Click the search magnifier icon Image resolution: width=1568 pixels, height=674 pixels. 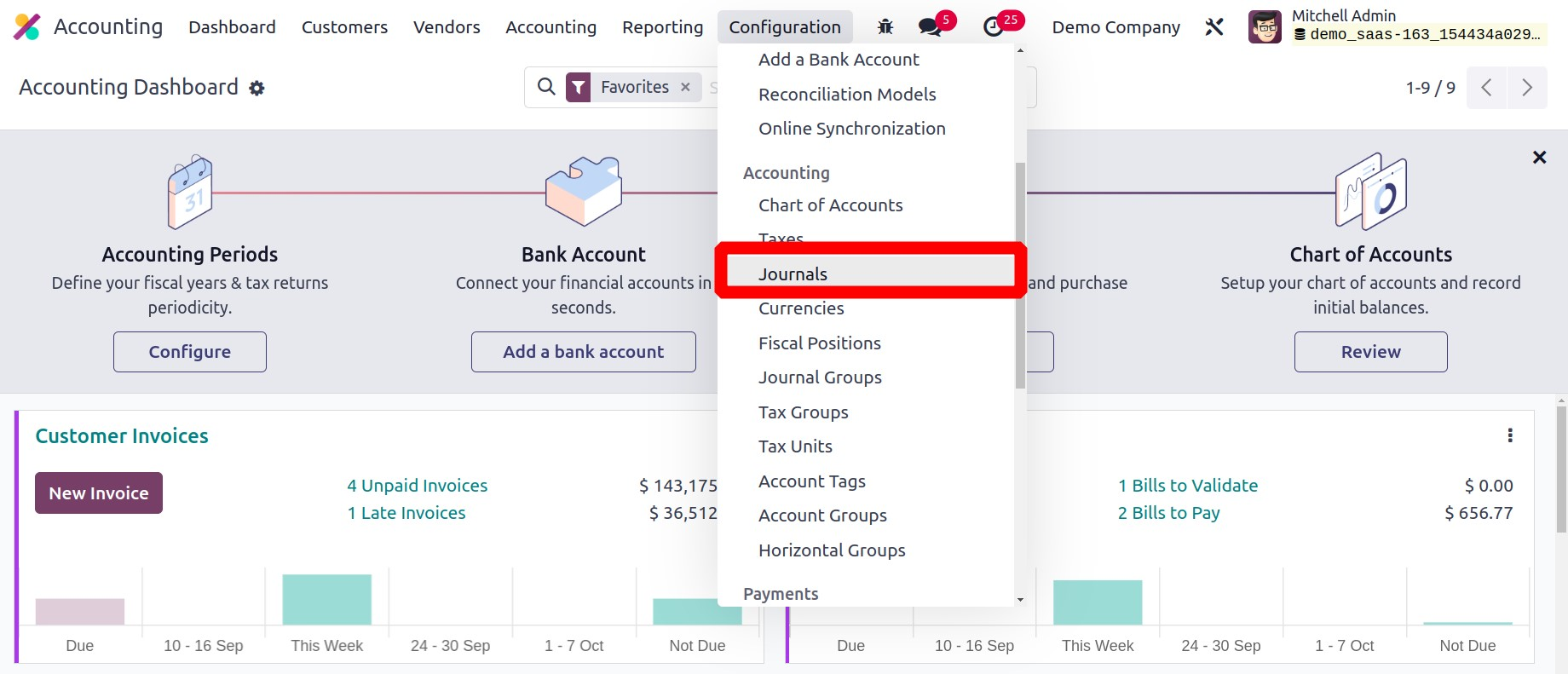coord(546,87)
